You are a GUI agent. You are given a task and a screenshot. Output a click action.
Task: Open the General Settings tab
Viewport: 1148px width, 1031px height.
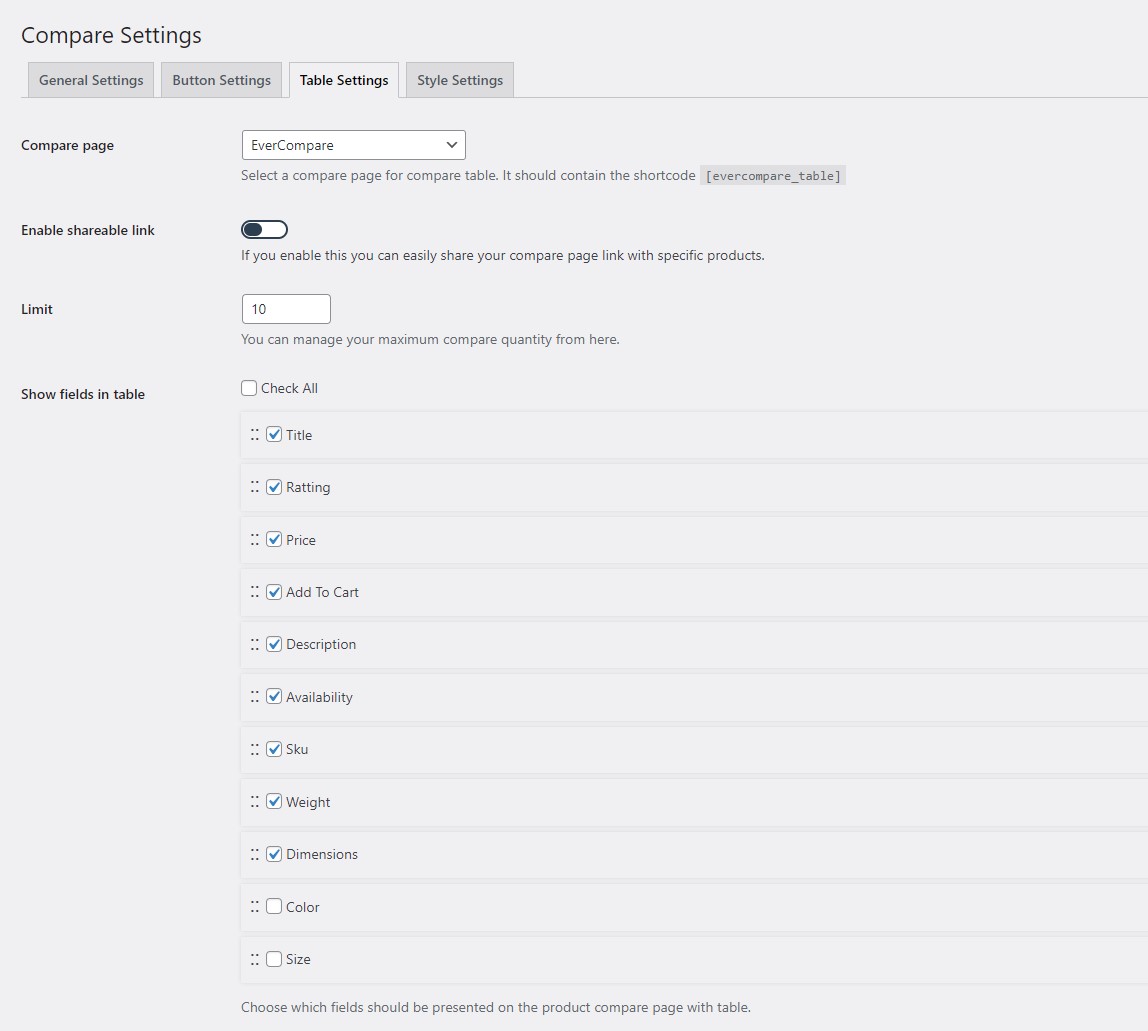tap(91, 80)
